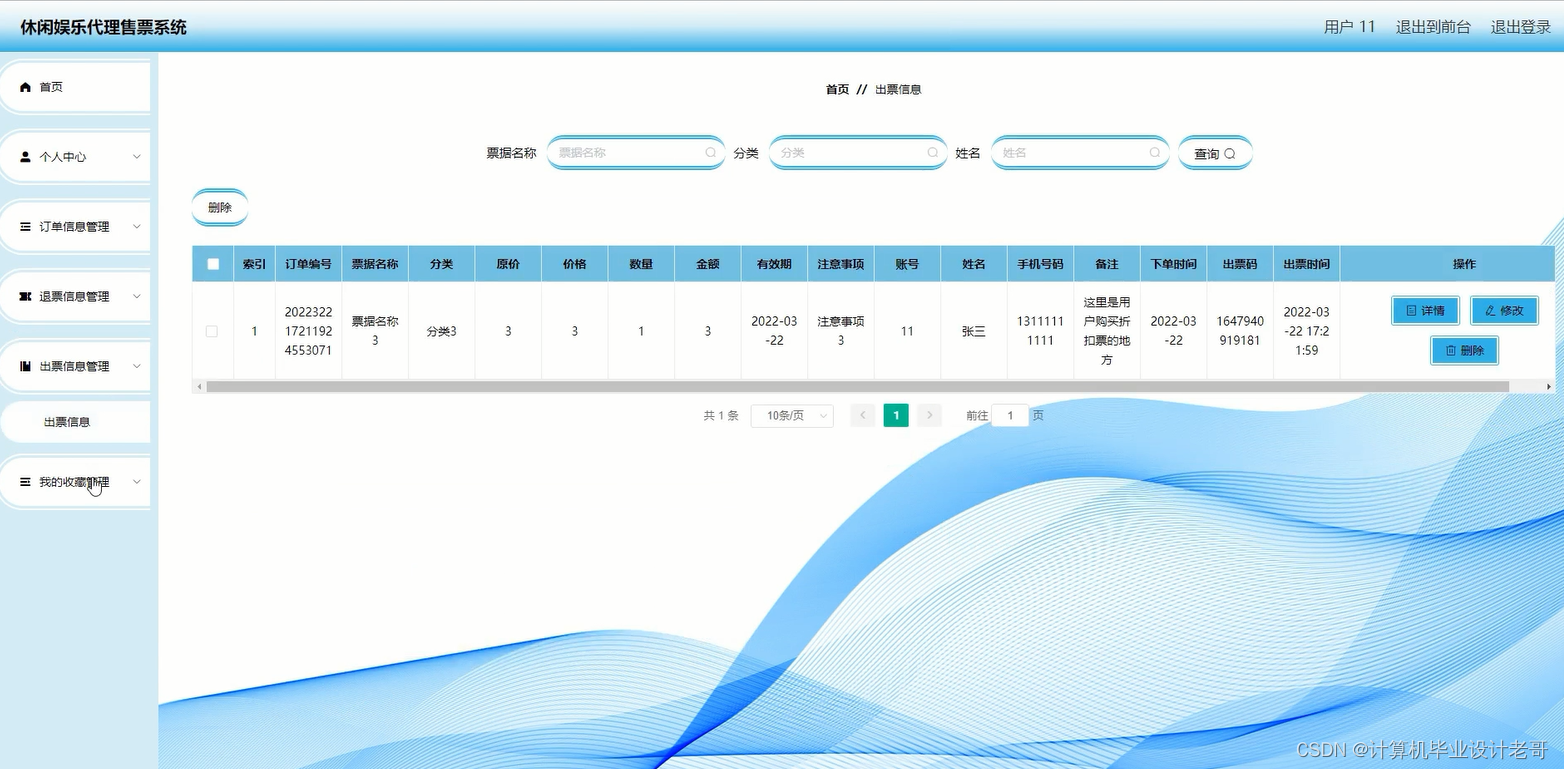Click the 订单编号 column header
The width and height of the screenshot is (1564, 769).
pos(308,264)
